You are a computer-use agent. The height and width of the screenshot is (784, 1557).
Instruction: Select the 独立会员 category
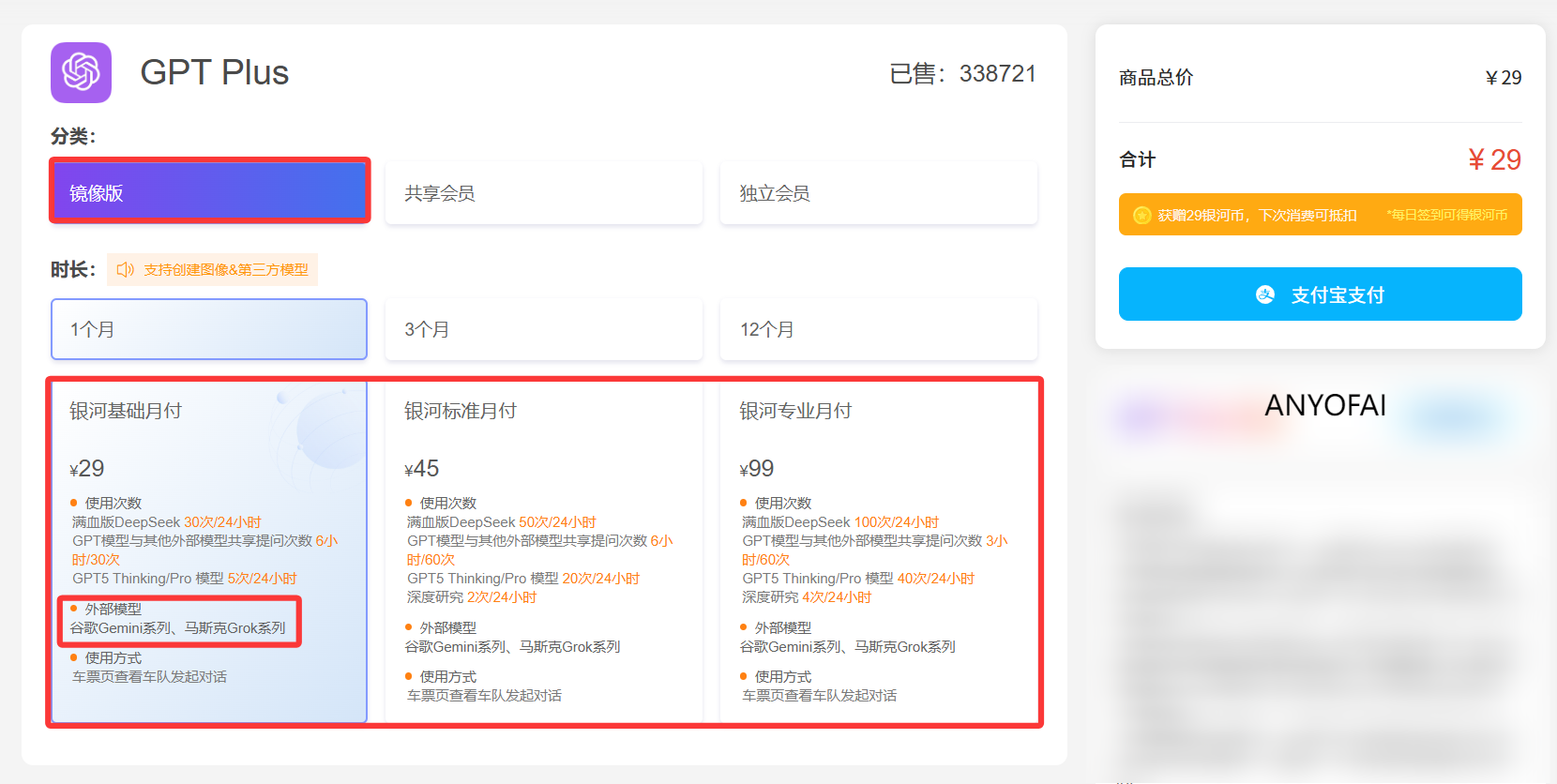[879, 192]
